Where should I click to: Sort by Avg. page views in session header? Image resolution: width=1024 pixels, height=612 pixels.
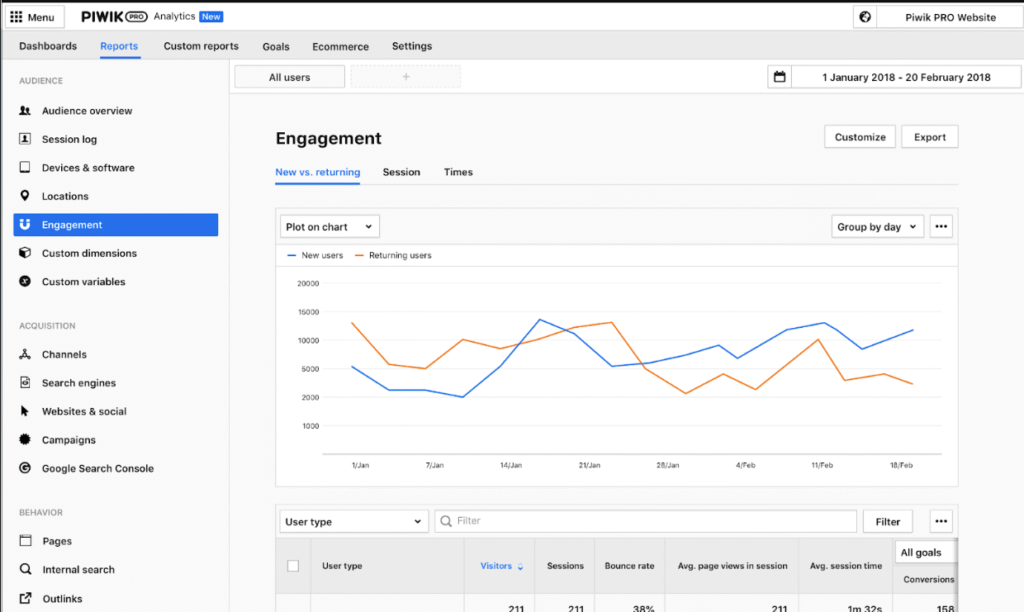(x=732, y=566)
